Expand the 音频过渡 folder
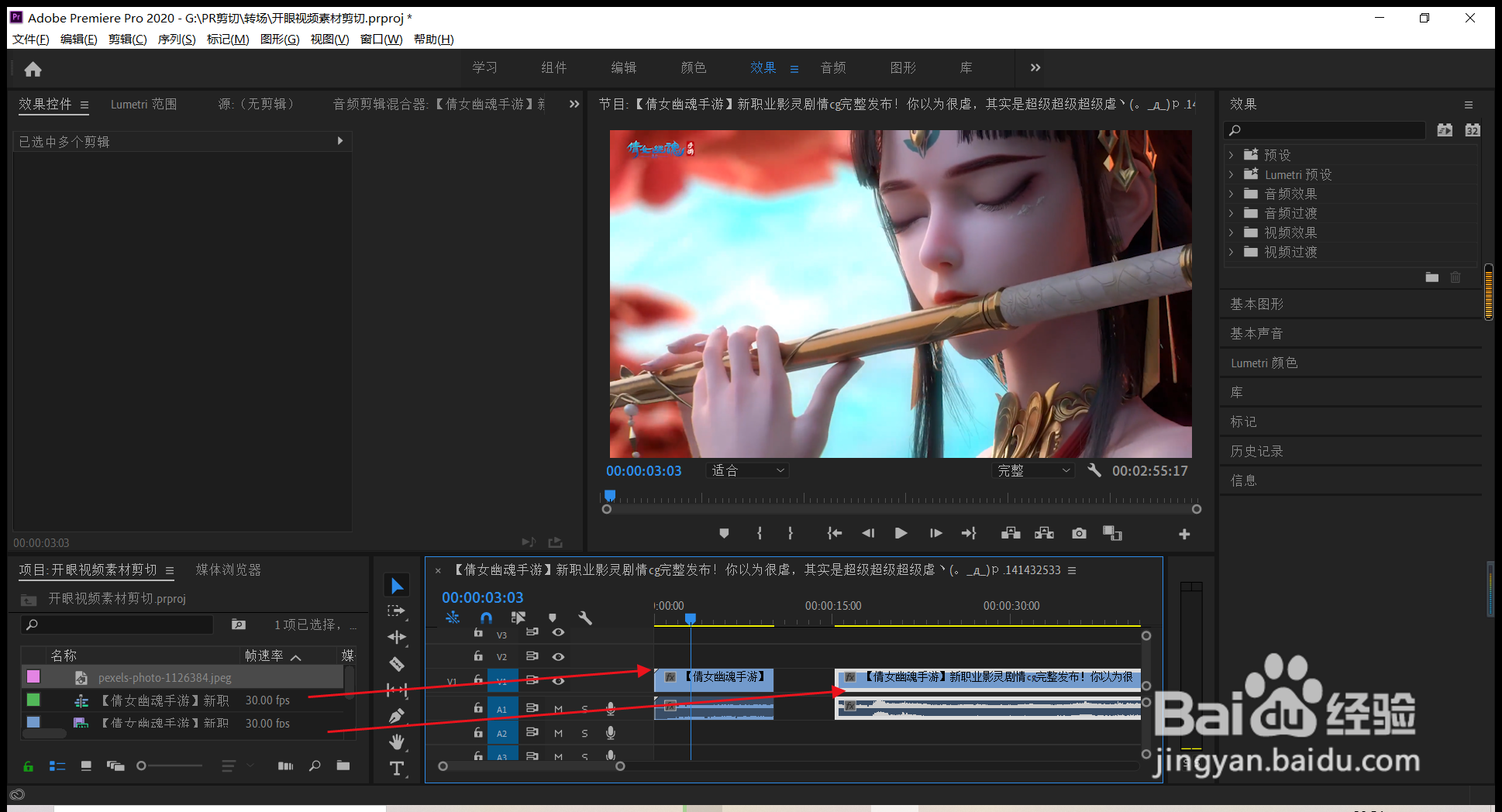 coord(1231,213)
